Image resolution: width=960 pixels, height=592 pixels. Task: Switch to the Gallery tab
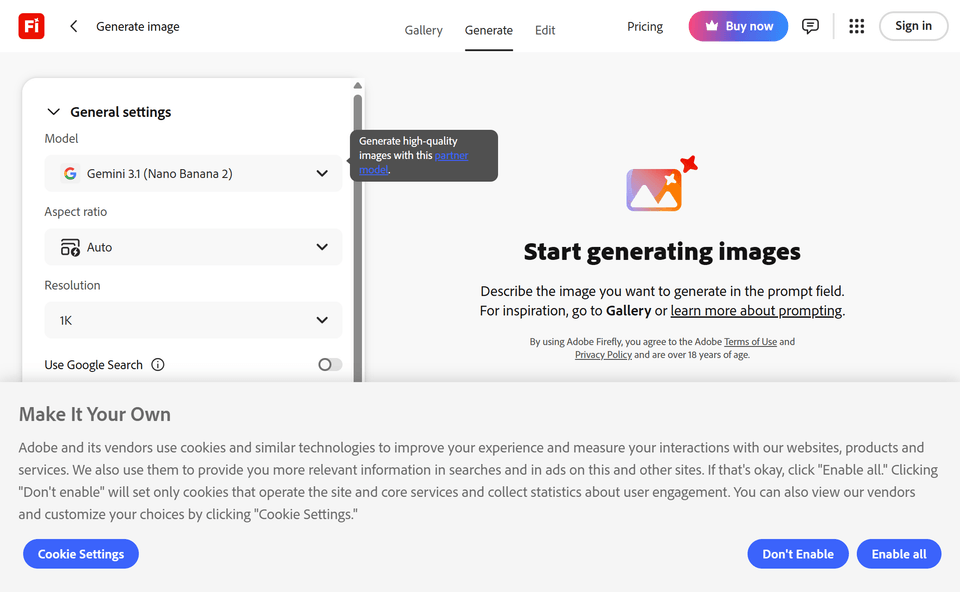click(423, 30)
